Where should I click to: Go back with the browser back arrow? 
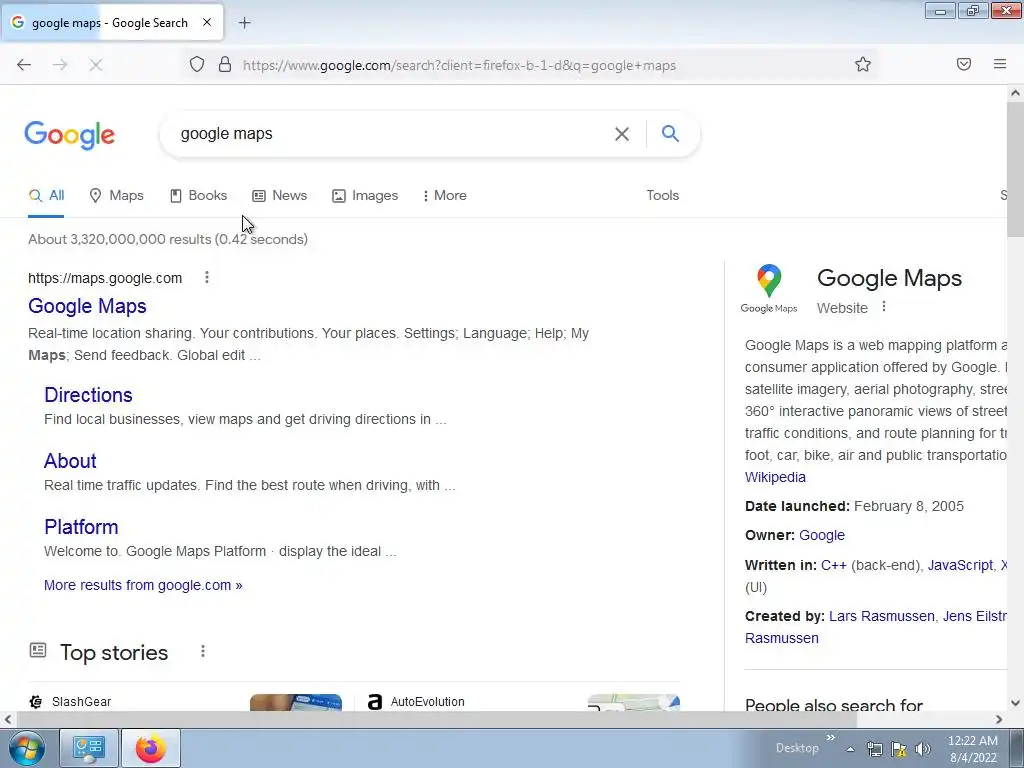point(24,65)
